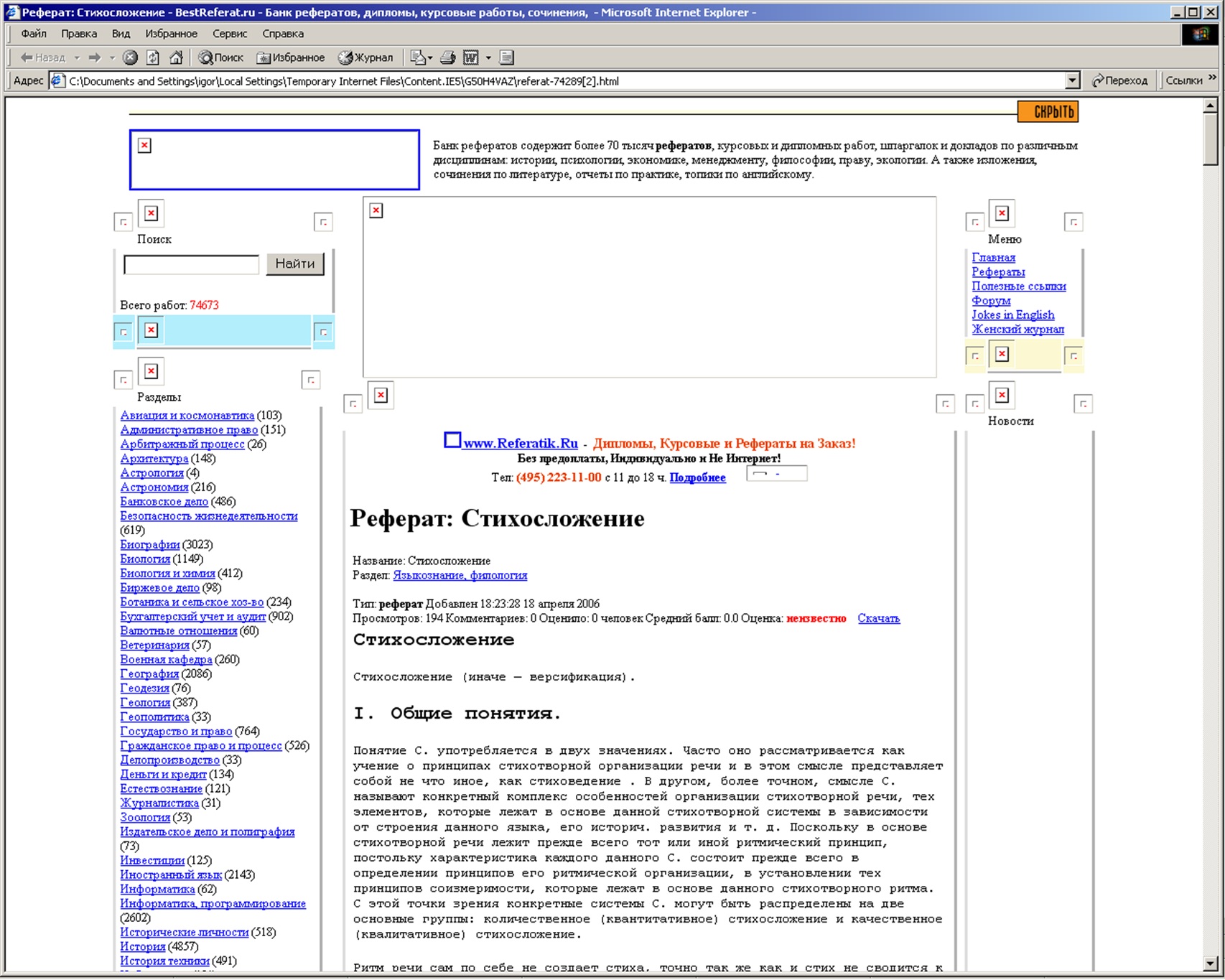Open the dropdown next to the Word edit icon

[x=488, y=57]
